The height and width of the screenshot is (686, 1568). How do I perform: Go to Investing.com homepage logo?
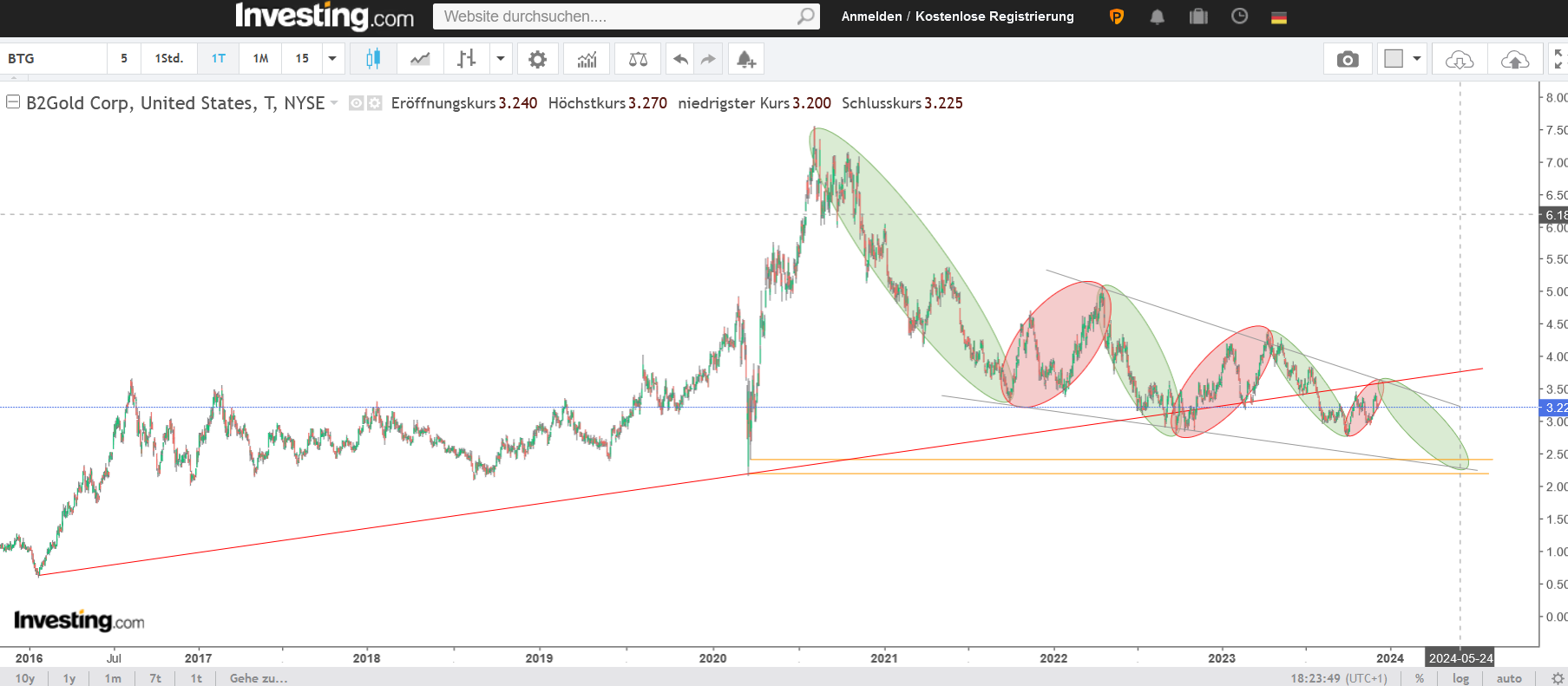tap(325, 16)
